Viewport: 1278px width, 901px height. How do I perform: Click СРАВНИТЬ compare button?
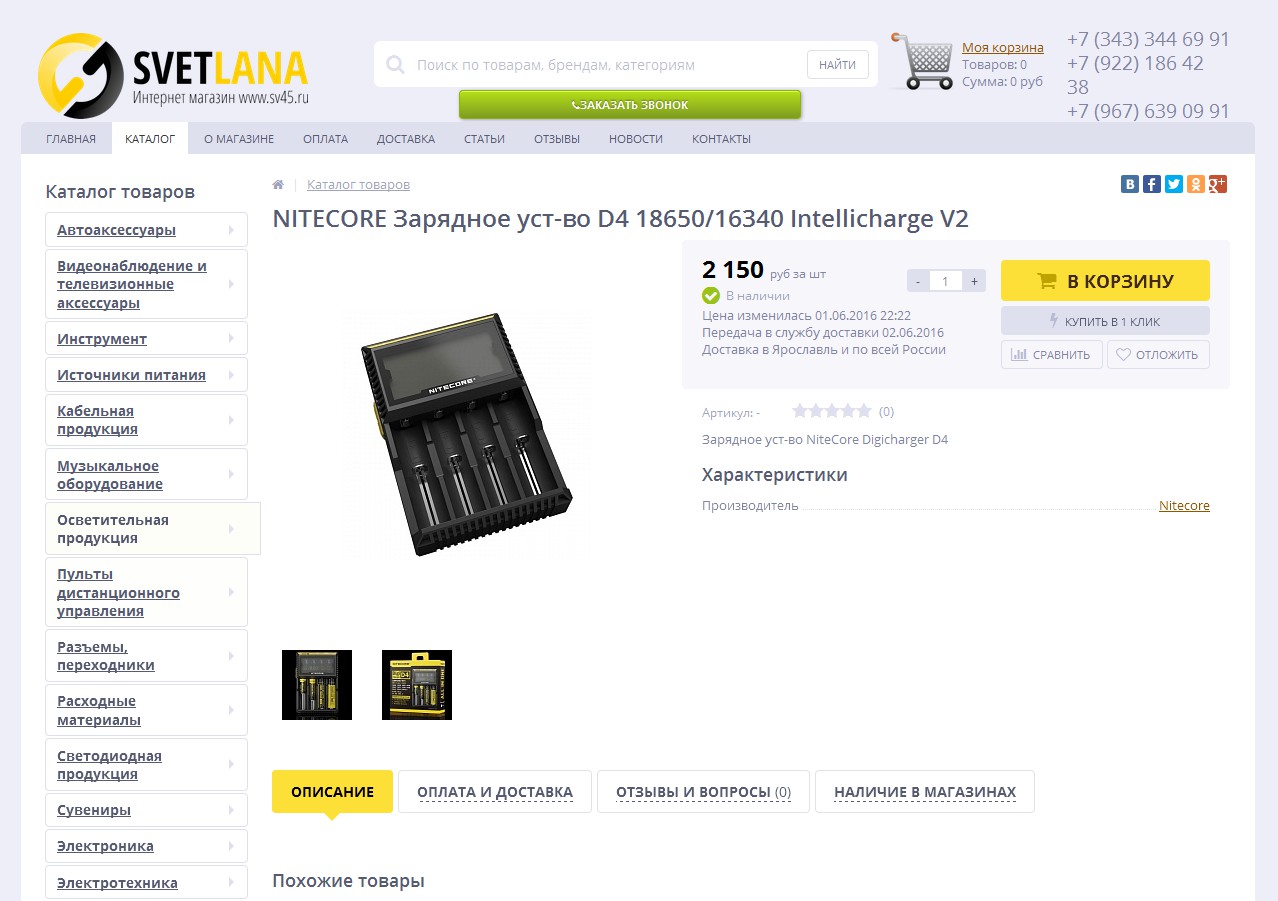(x=1052, y=354)
